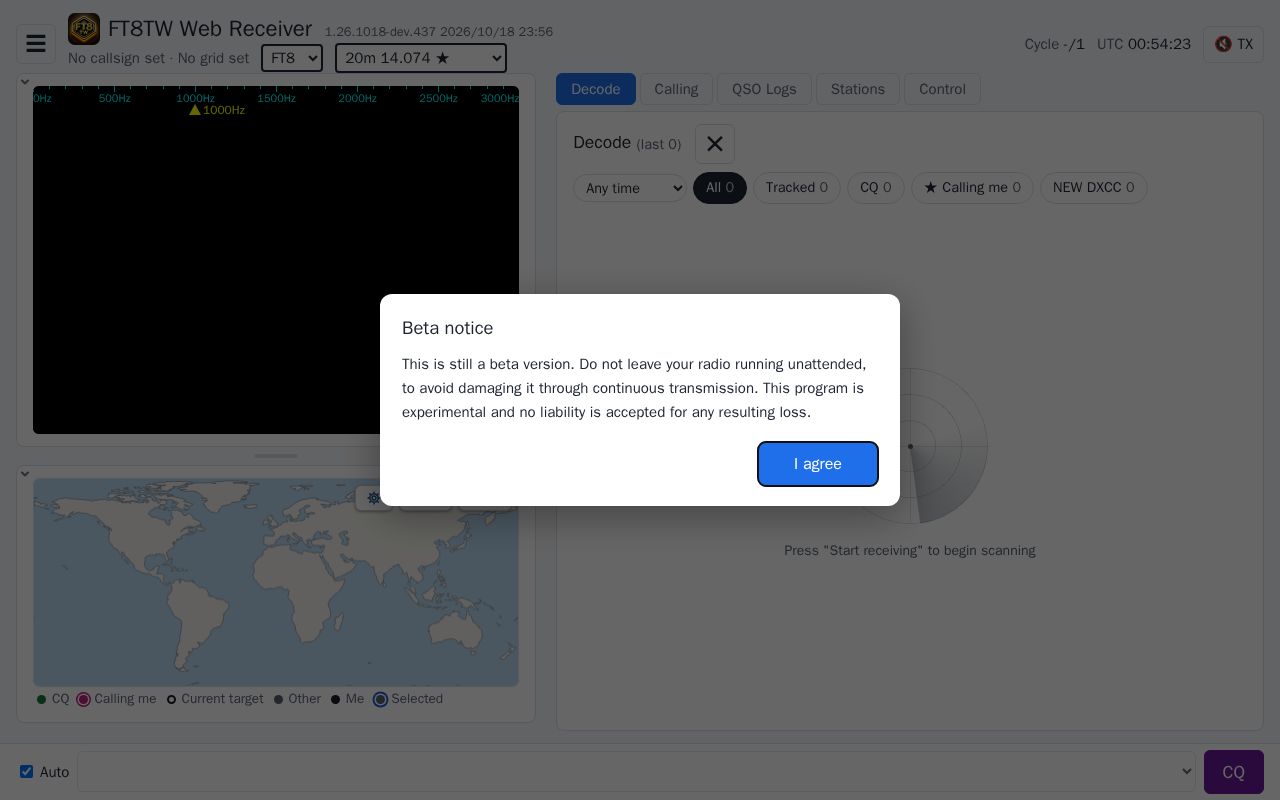The height and width of the screenshot is (800, 1280).
Task: Click the Calling me legend marker
Action: [84, 699]
